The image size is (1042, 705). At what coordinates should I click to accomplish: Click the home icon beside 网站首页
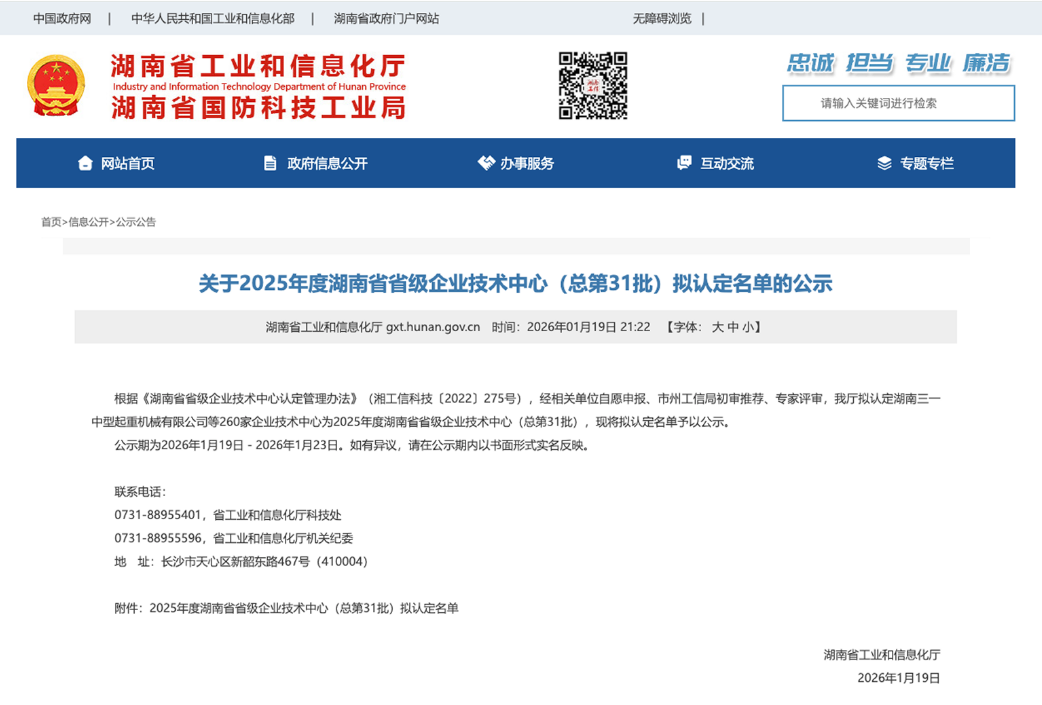(85, 163)
